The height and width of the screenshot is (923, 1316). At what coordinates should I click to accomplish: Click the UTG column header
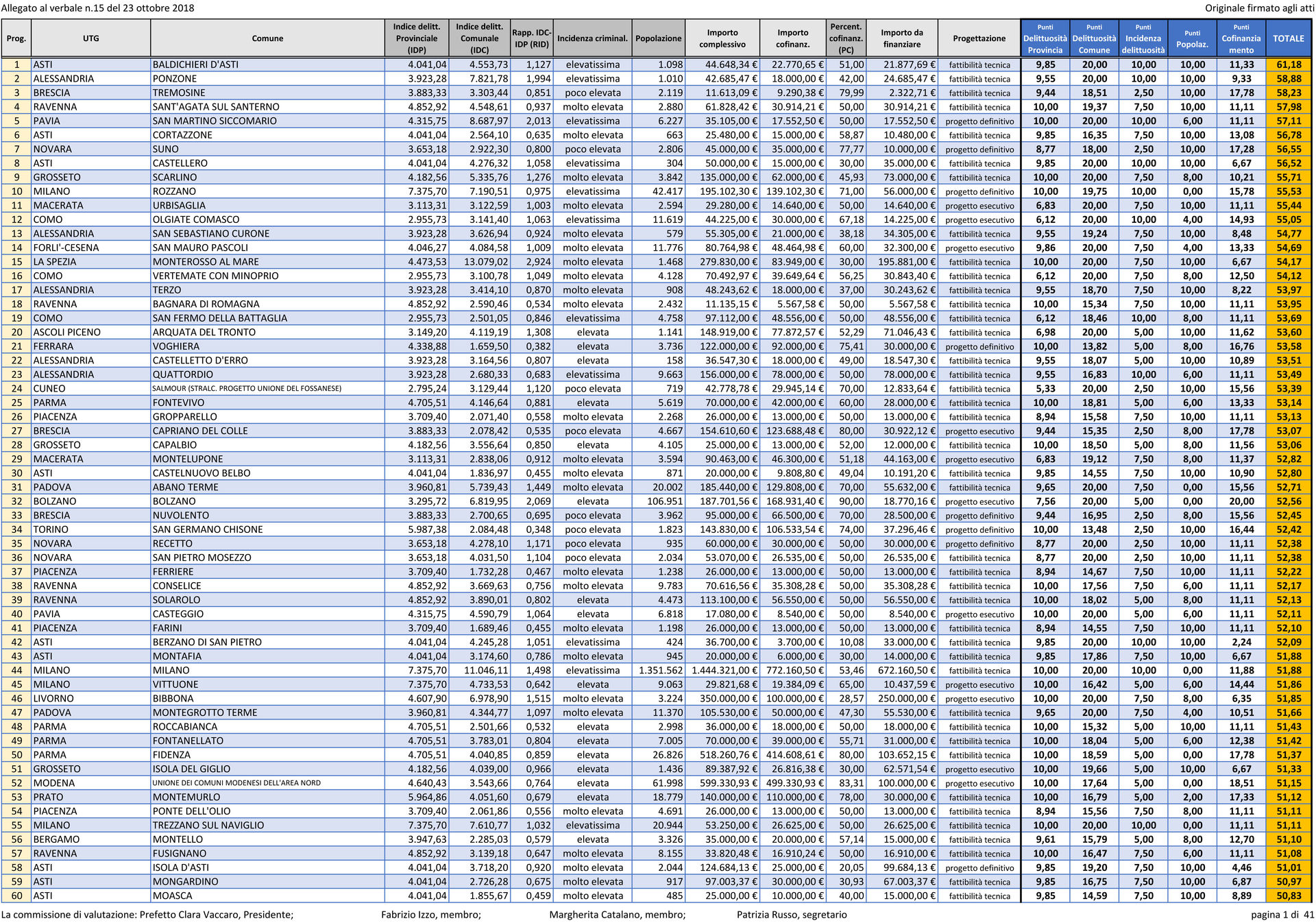90,38
